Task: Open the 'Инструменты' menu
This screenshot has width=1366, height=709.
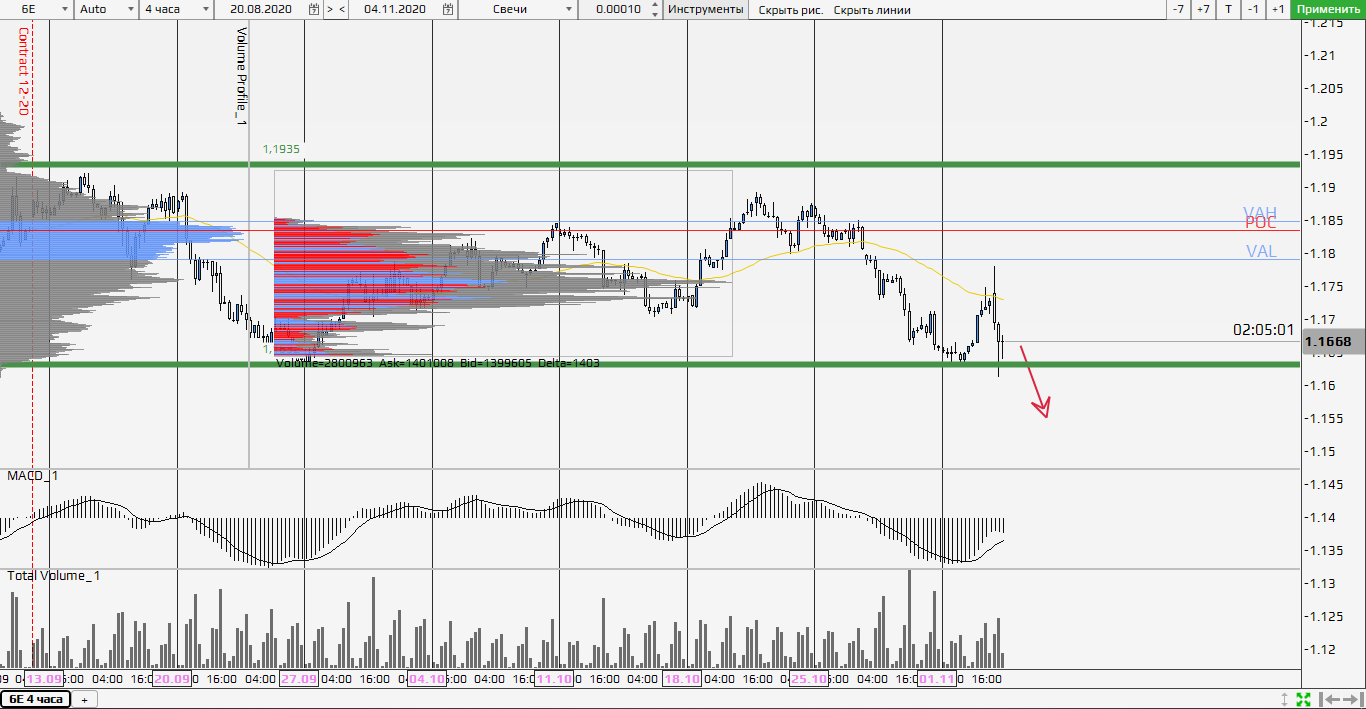Action: (706, 9)
